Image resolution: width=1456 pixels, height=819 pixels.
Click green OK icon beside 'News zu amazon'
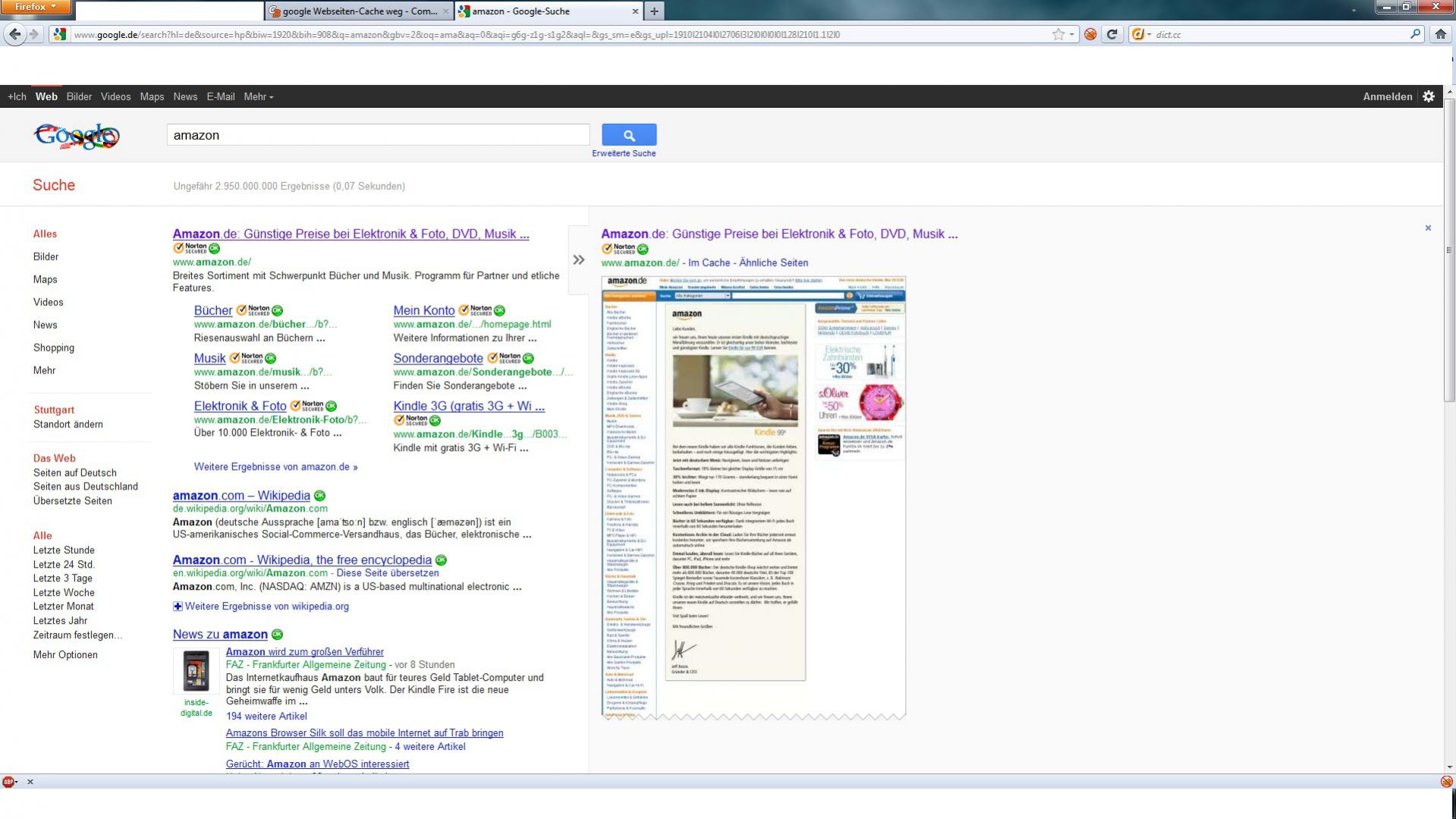pos(277,635)
